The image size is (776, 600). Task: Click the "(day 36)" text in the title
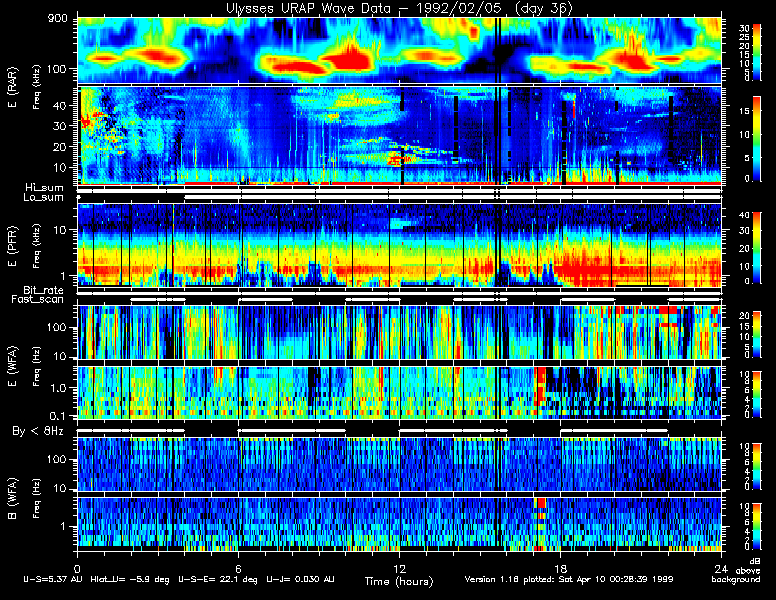[544, 8]
